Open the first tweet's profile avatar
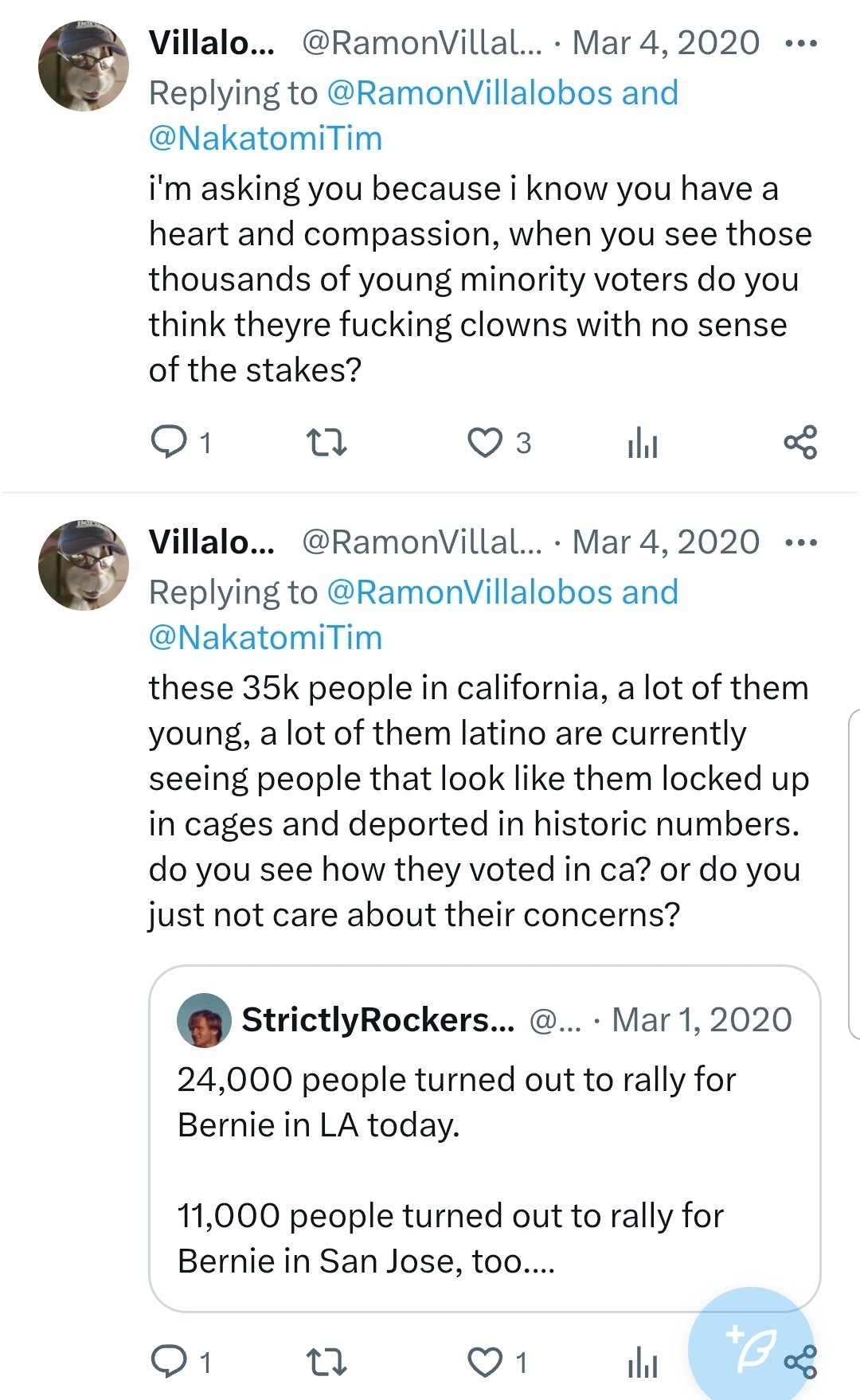The height and width of the screenshot is (1400, 860). pos(84,66)
